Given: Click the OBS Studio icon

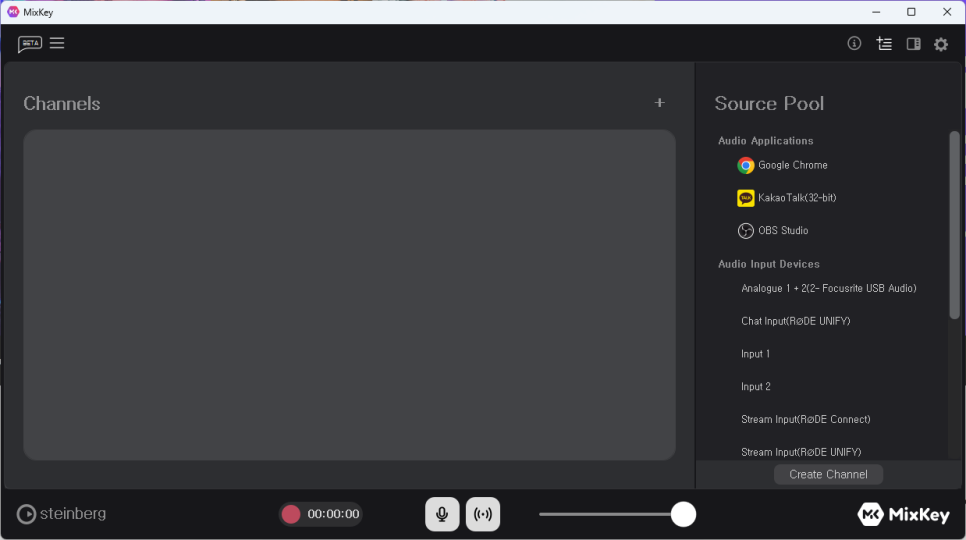Looking at the screenshot, I should (745, 230).
